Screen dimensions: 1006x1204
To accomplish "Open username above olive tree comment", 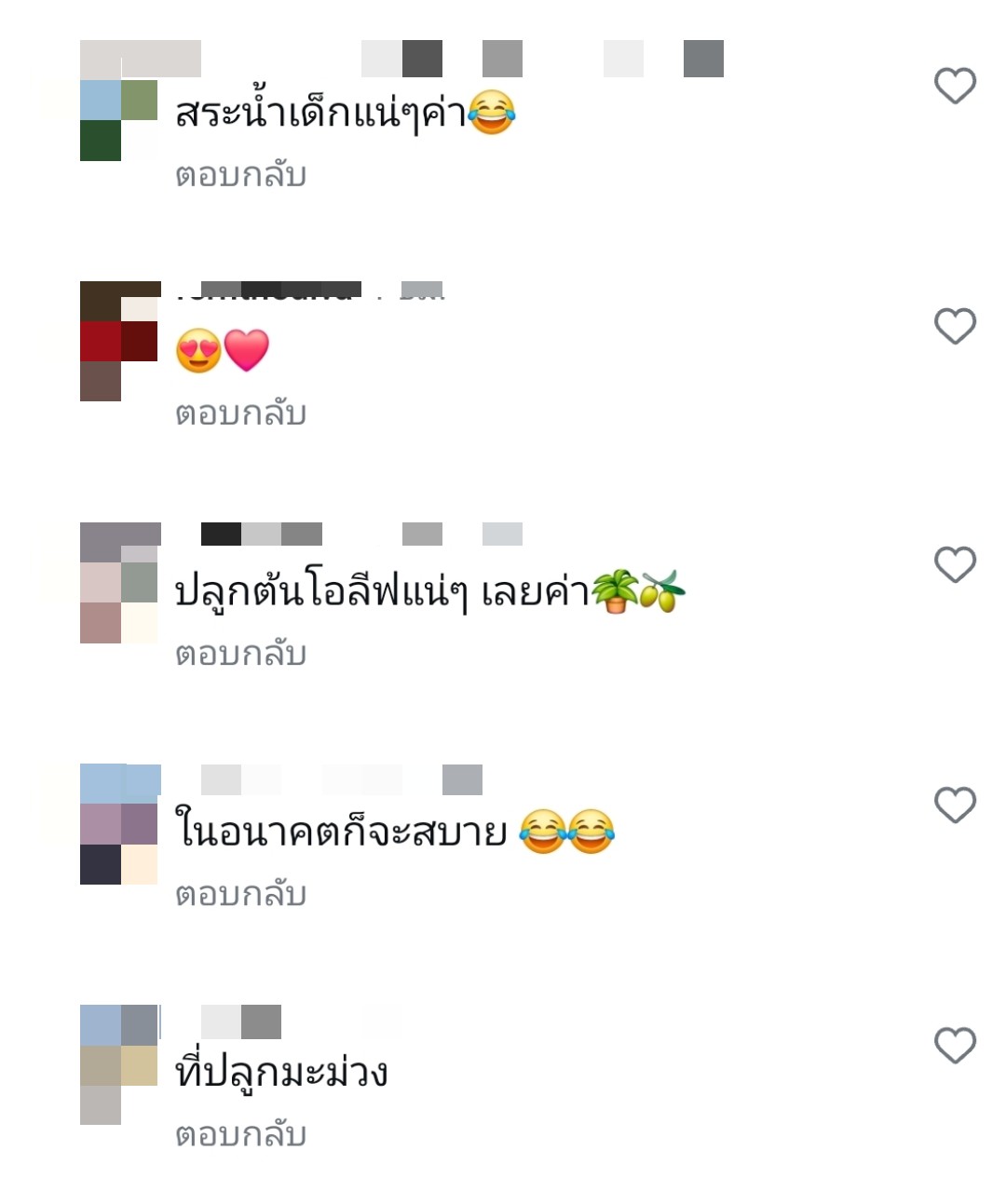I will 361,534.
